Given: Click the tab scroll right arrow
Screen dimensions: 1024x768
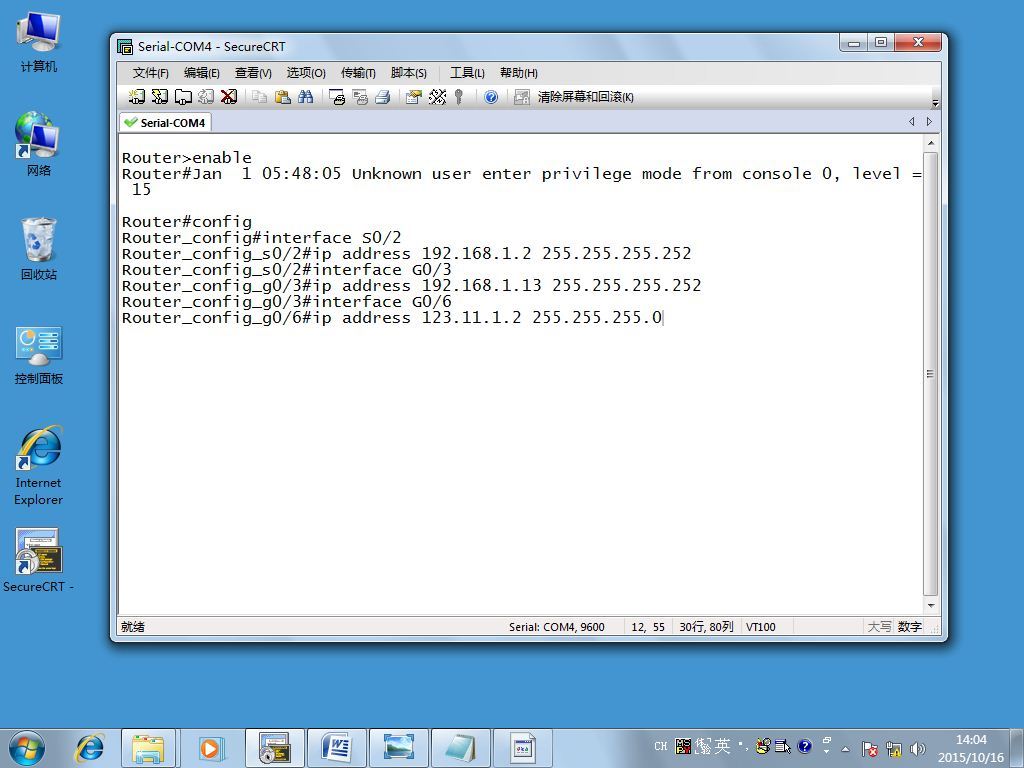Looking at the screenshot, I should coord(929,121).
